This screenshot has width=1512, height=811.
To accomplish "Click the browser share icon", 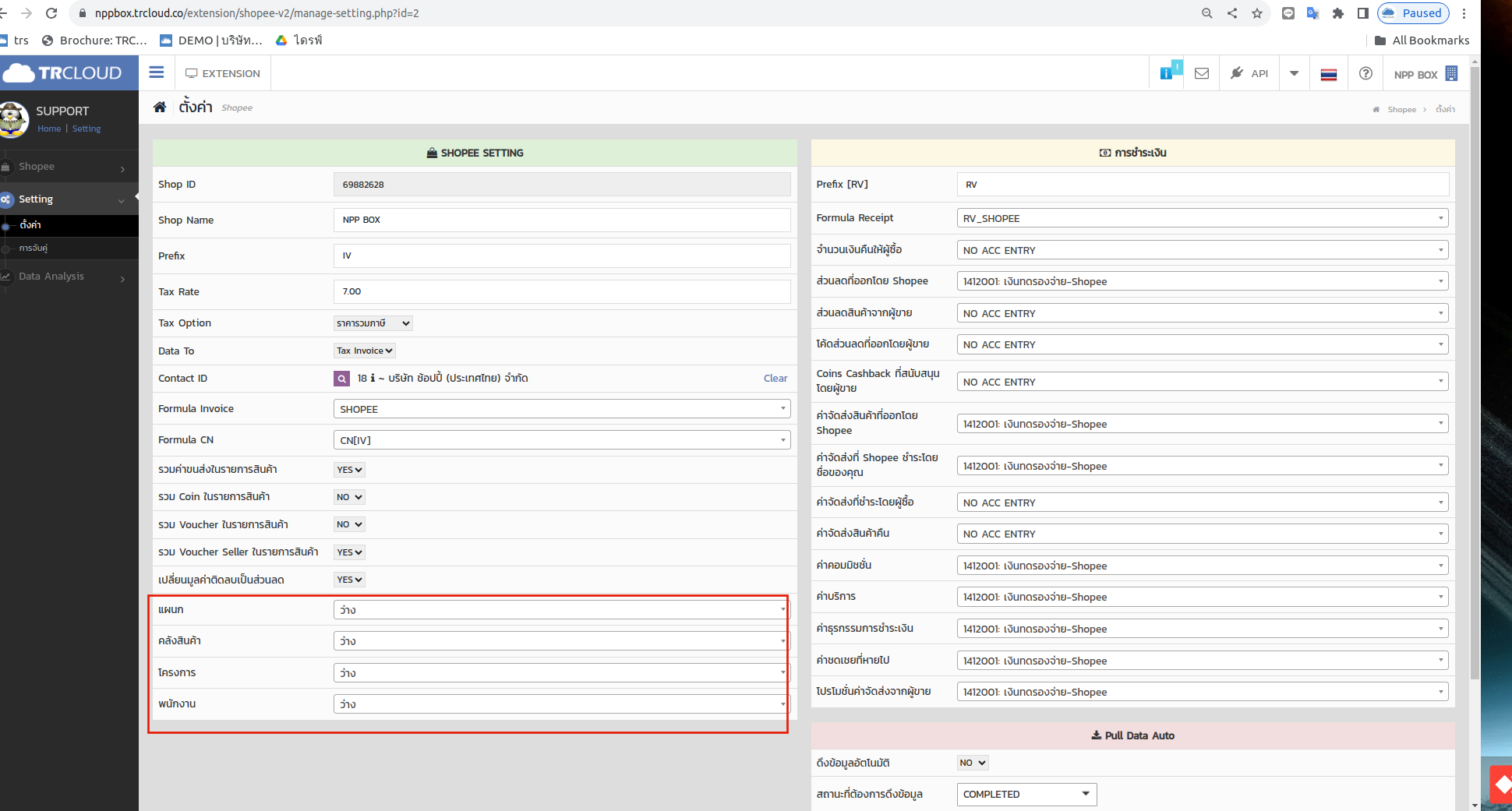I will pyautogui.click(x=1232, y=13).
